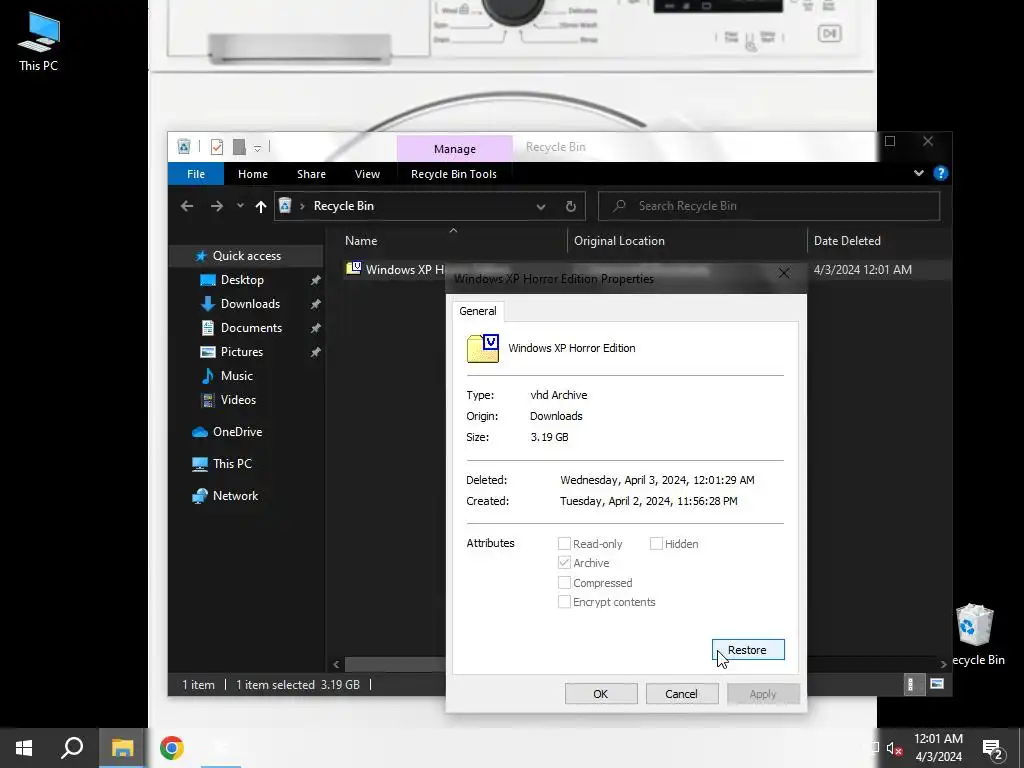Open Desktop in the navigation pane

(x=242, y=280)
